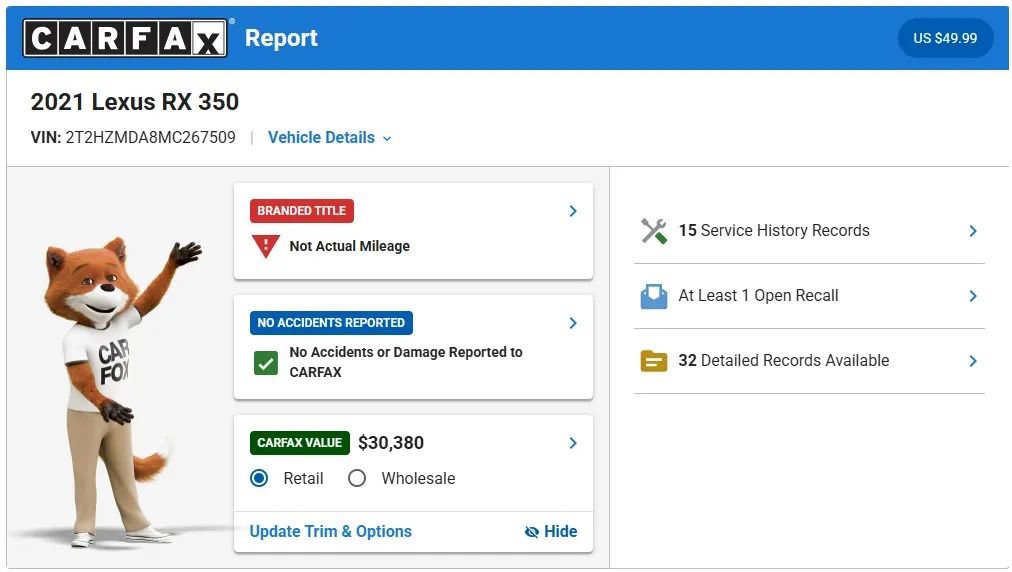
Task: Open Detailed Records Available chevron
Action: pos(973,361)
